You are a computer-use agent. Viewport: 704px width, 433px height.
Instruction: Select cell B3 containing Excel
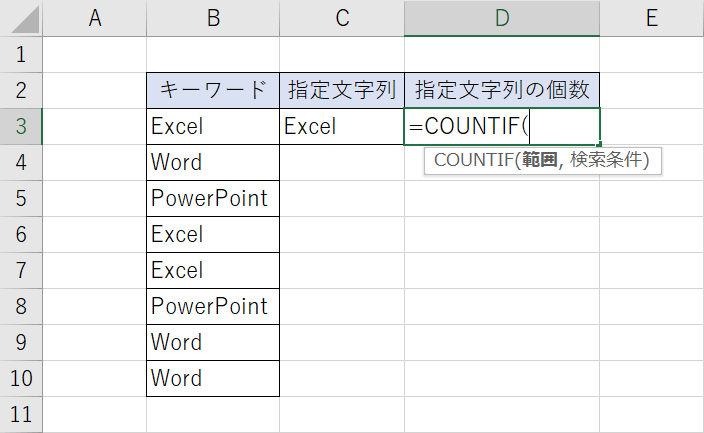click(213, 126)
